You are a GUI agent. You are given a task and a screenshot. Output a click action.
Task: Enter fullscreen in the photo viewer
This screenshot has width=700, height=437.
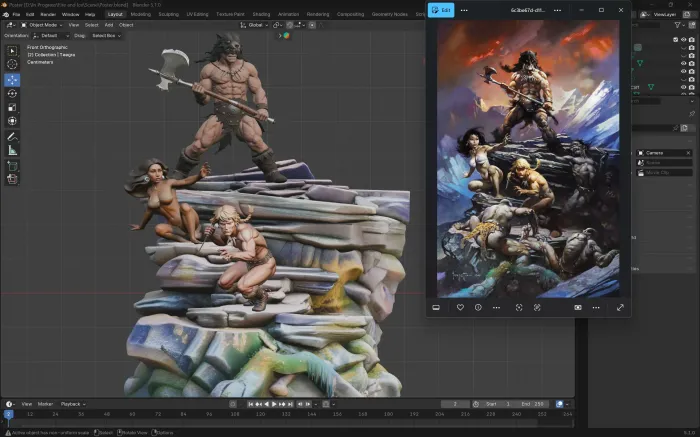coord(620,308)
